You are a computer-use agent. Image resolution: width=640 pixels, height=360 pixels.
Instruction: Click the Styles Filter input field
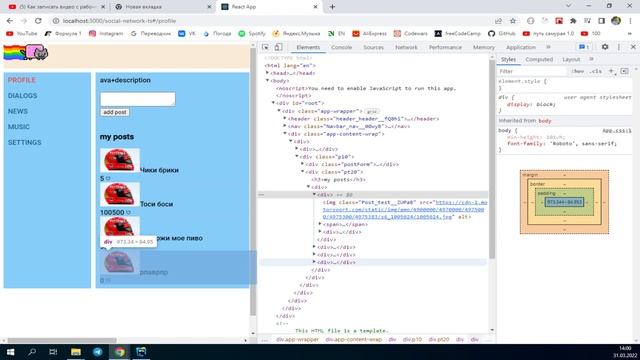pyautogui.click(x=532, y=71)
